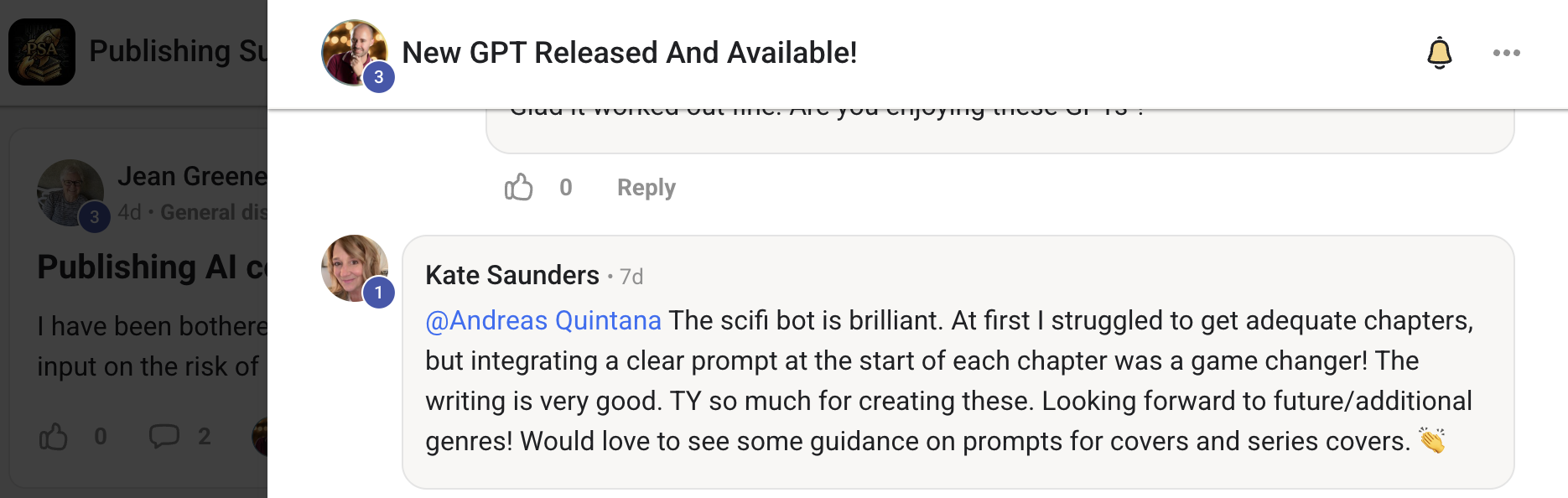This screenshot has height=498, width=1568.
Task: Select the General discussion category link
Action: point(214,212)
